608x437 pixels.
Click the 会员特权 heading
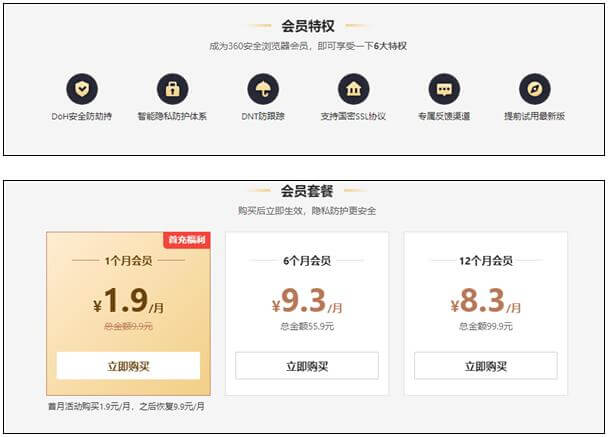click(308, 26)
